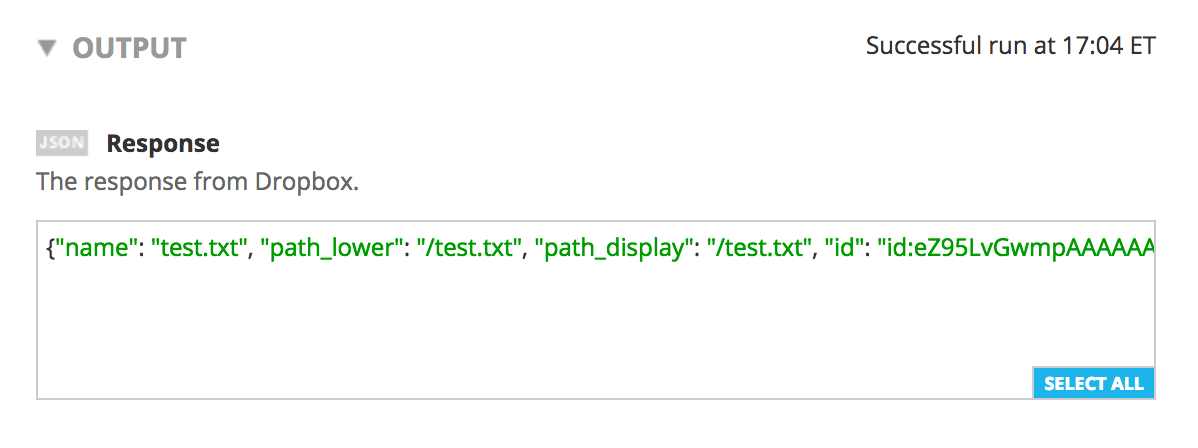Click the gray JSON badge icon
1198x448 pixels.
(x=62, y=143)
